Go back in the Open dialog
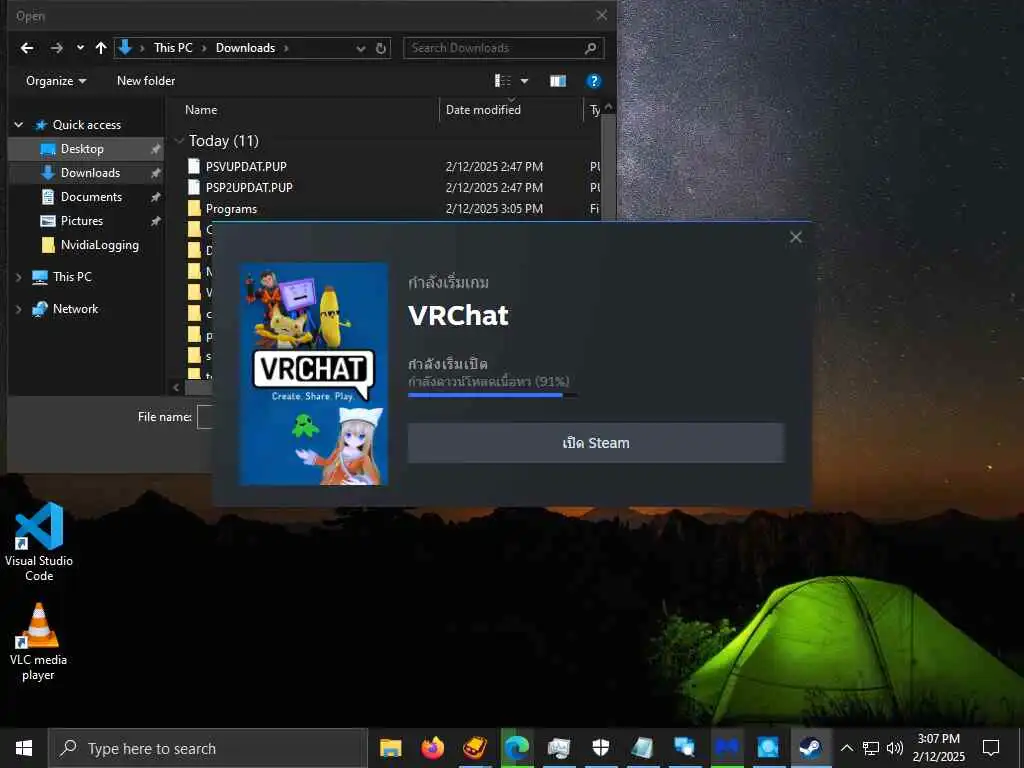 click(27, 48)
